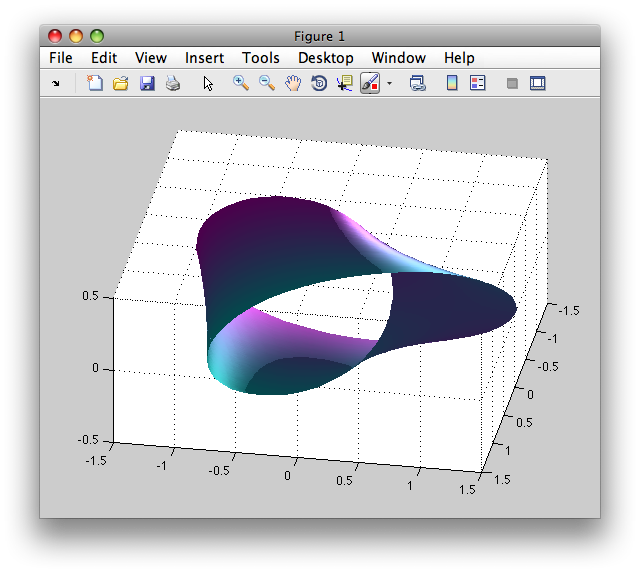Activate the Zoom Out tool
This screenshot has width=640, height=573.
coord(267,83)
